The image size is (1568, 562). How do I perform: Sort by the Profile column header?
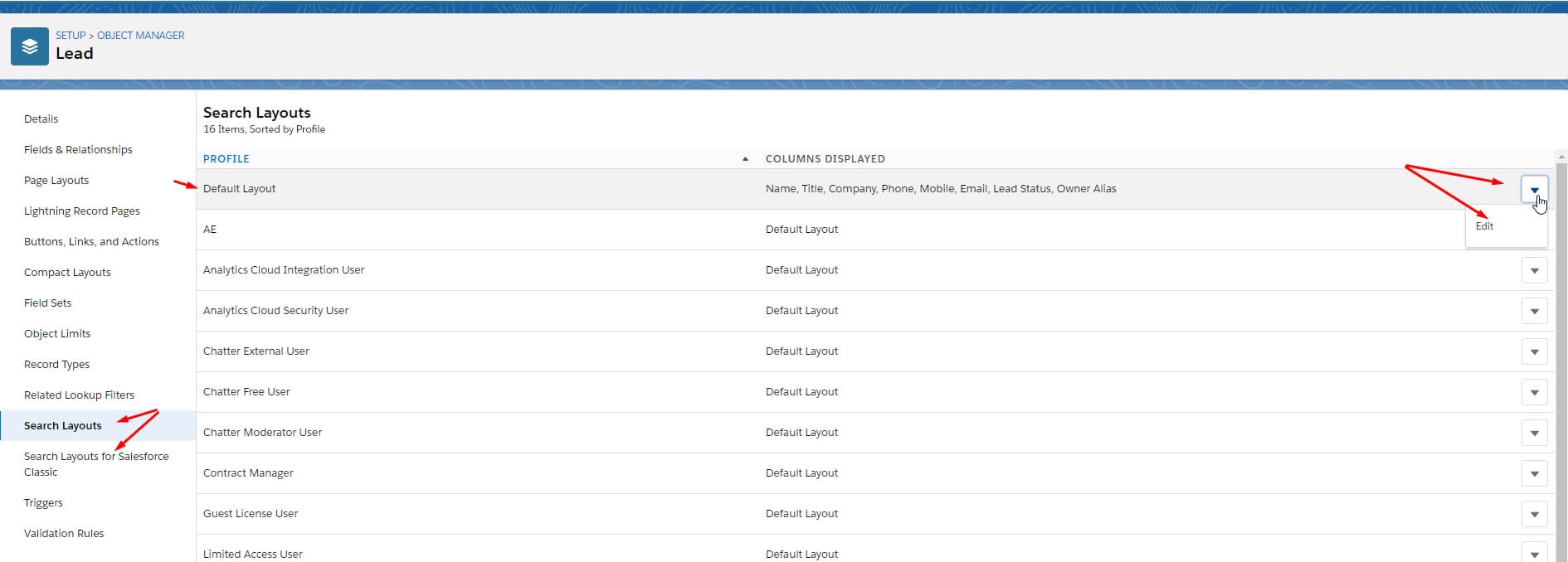[226, 158]
